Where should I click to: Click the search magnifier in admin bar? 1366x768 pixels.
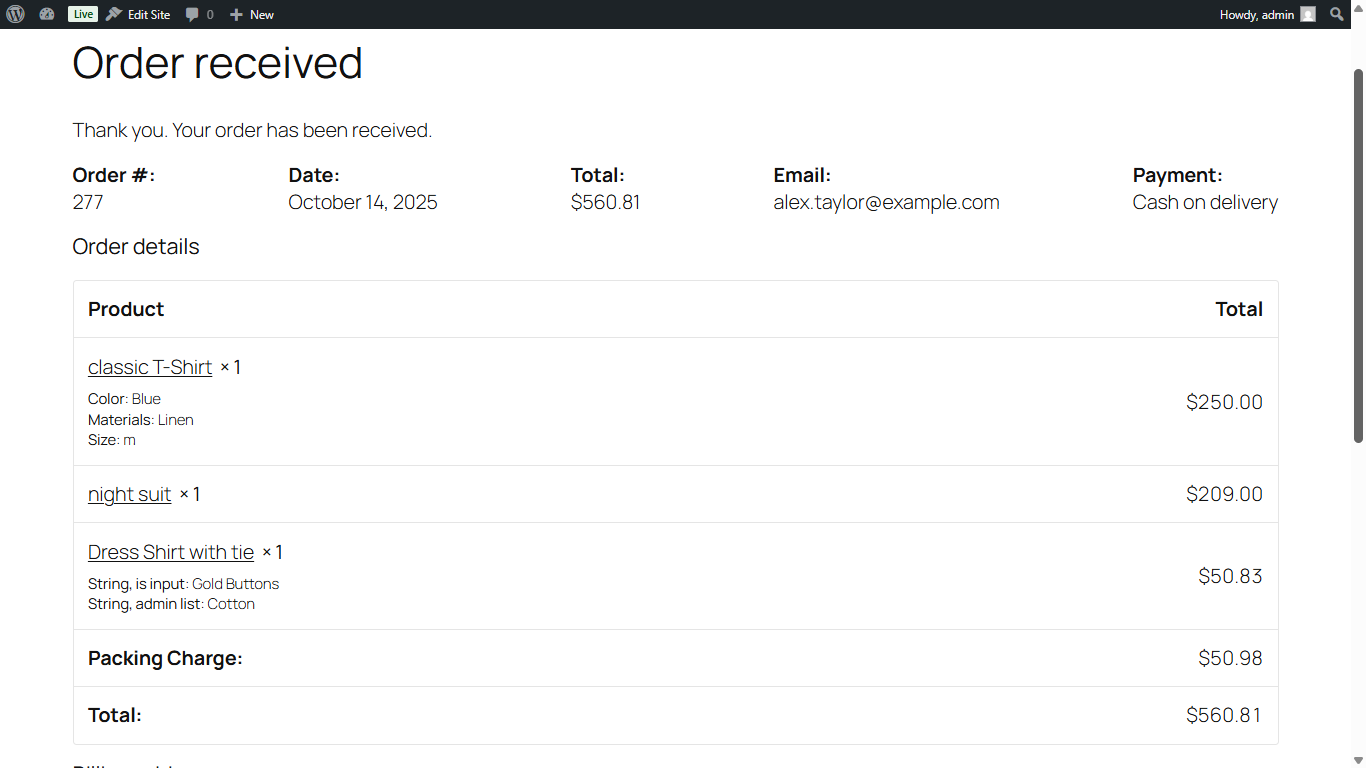1337,14
